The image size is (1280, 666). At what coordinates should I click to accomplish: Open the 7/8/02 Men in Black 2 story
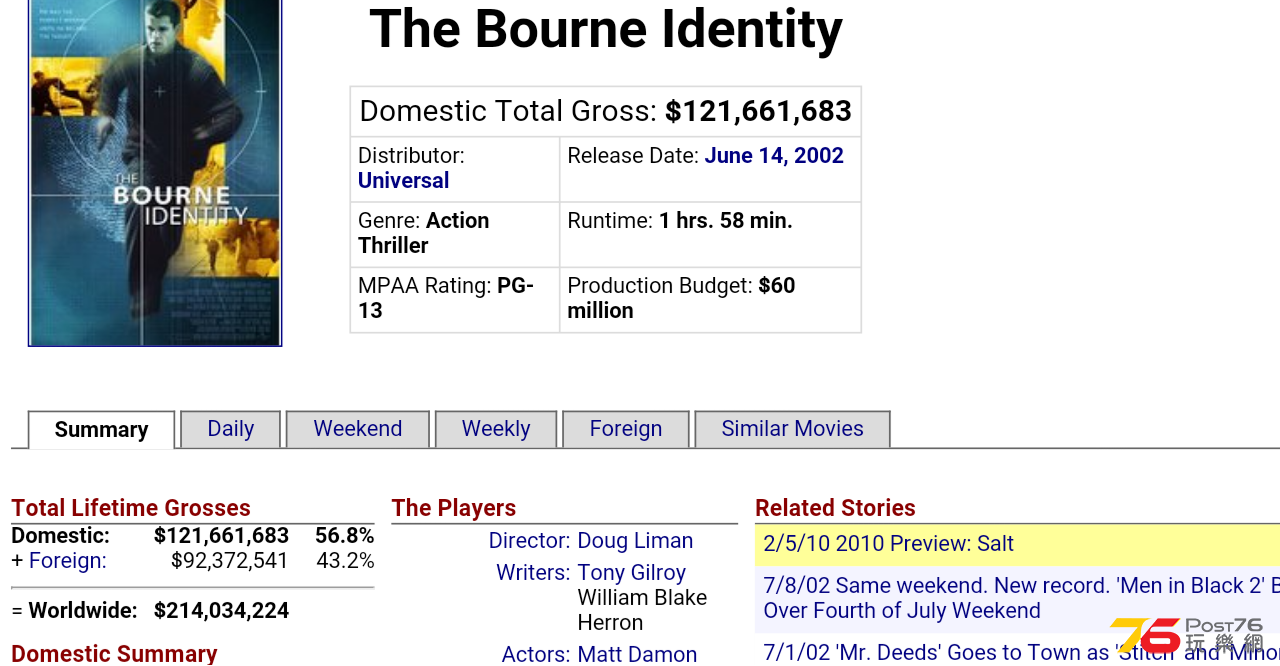click(x=1021, y=598)
